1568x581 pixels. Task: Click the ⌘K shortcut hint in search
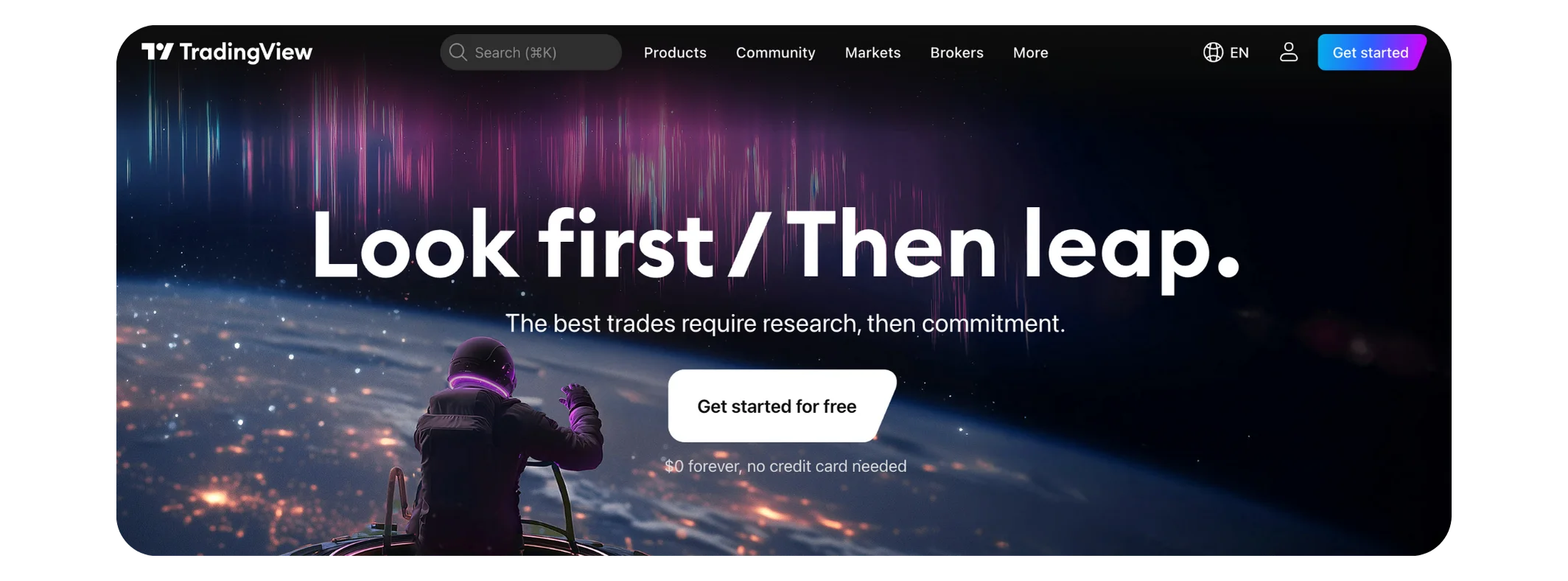(541, 53)
